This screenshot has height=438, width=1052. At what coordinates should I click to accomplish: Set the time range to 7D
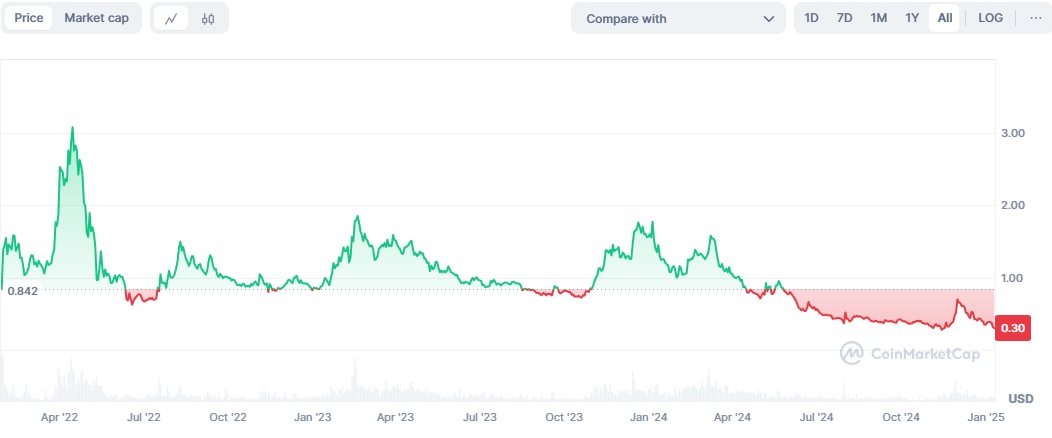coord(844,18)
